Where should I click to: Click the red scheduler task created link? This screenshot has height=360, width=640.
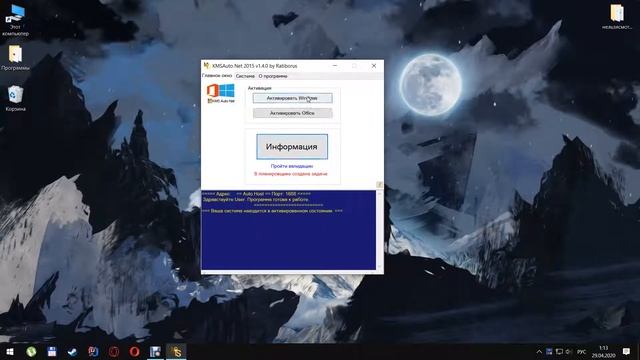(291, 174)
